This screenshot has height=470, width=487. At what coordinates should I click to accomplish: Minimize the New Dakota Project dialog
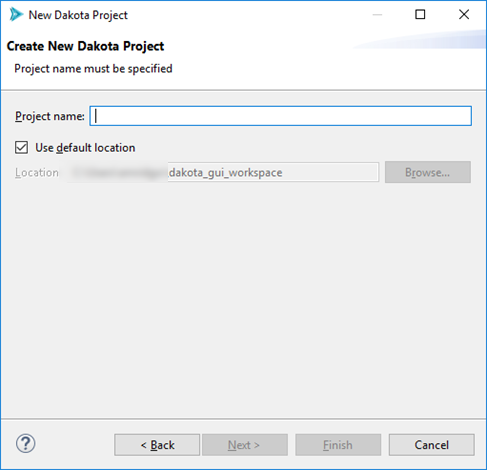coord(377,15)
